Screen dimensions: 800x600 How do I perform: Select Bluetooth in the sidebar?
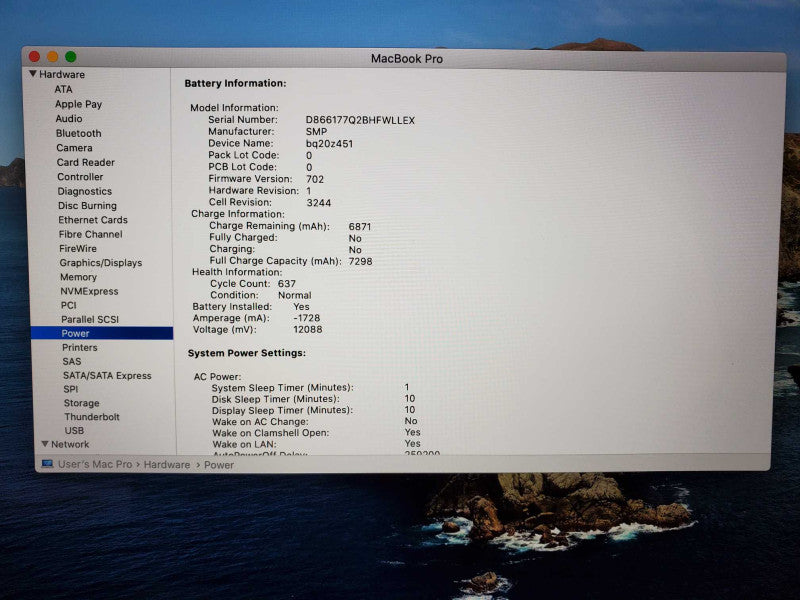coord(79,133)
